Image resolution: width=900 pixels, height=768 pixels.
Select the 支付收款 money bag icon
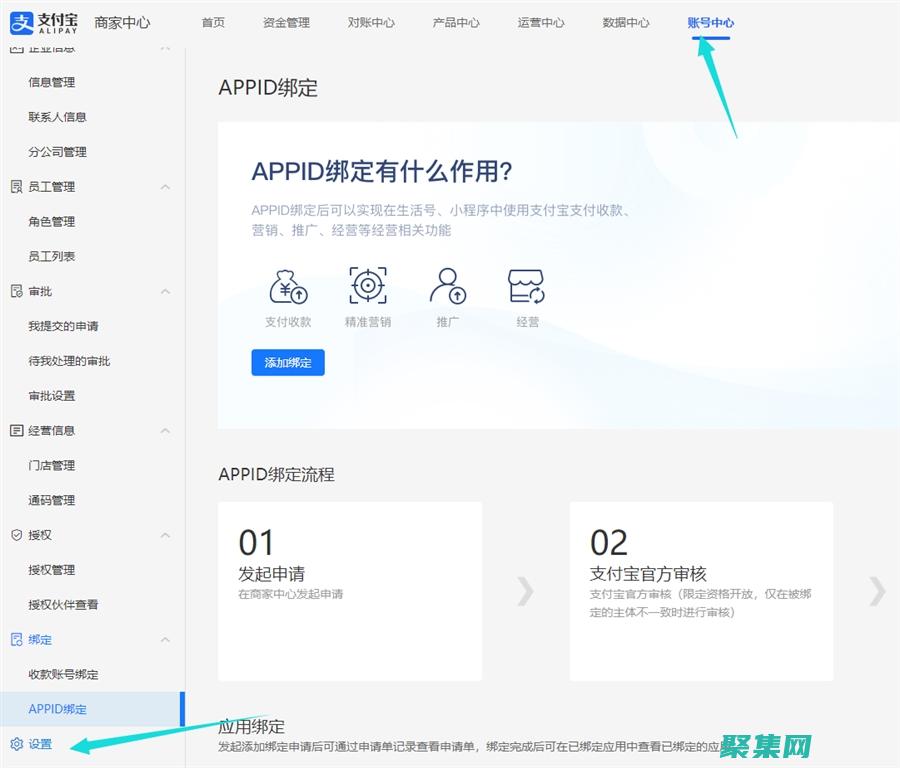[287, 286]
